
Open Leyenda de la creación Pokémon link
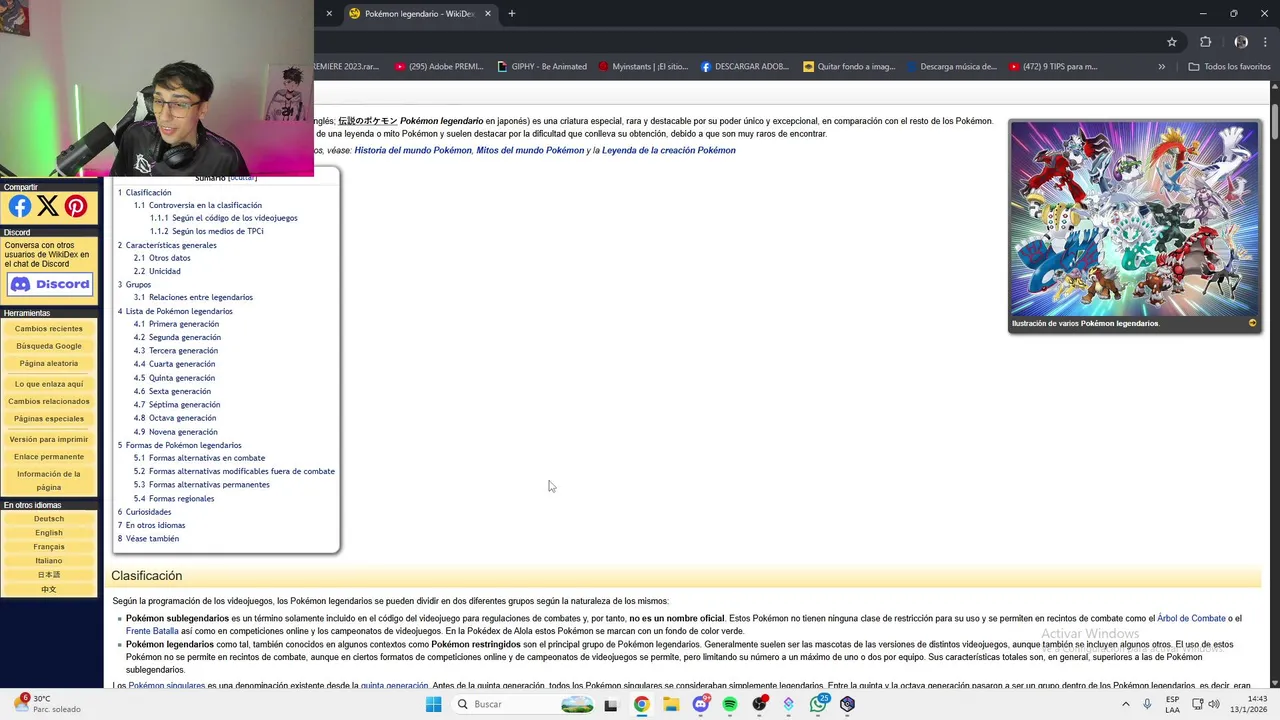(x=668, y=150)
